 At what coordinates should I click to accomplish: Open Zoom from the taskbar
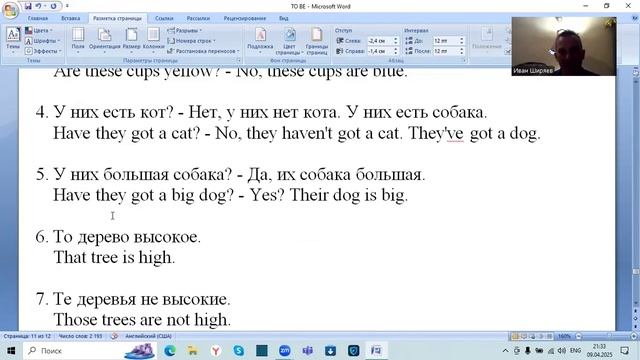284,351
